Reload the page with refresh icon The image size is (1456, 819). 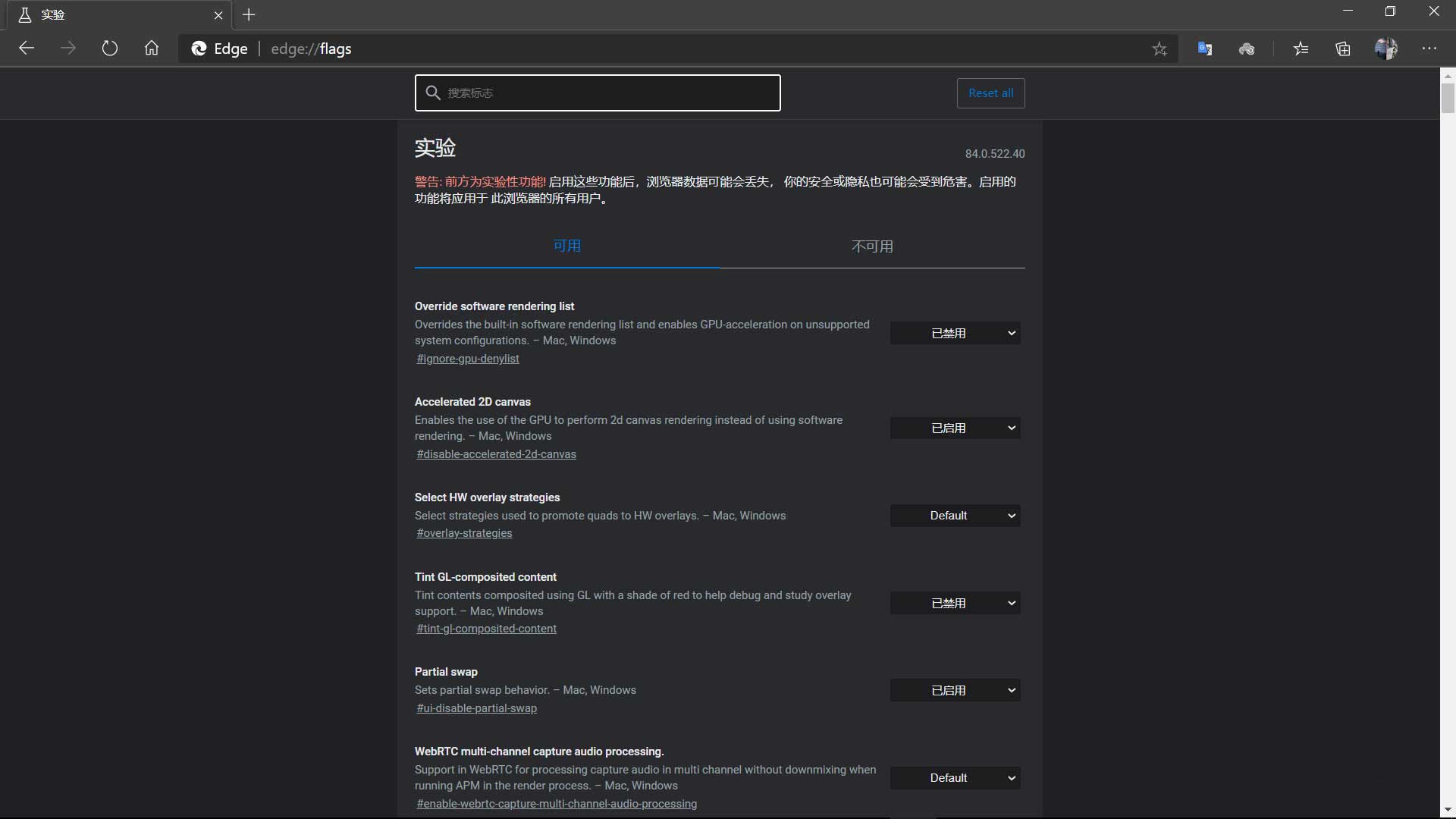coord(110,49)
